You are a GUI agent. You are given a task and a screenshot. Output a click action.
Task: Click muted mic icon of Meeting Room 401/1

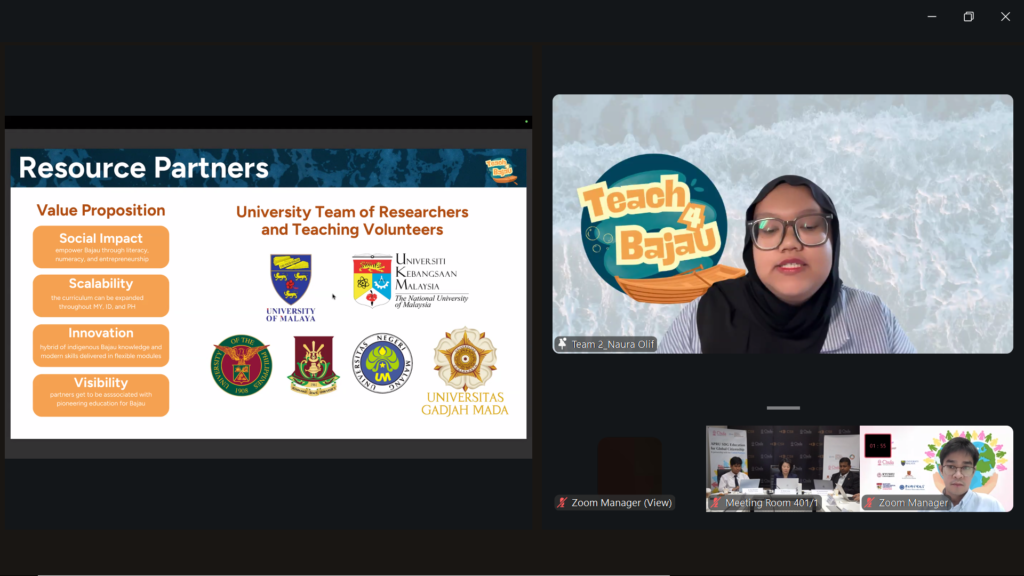[x=716, y=502]
